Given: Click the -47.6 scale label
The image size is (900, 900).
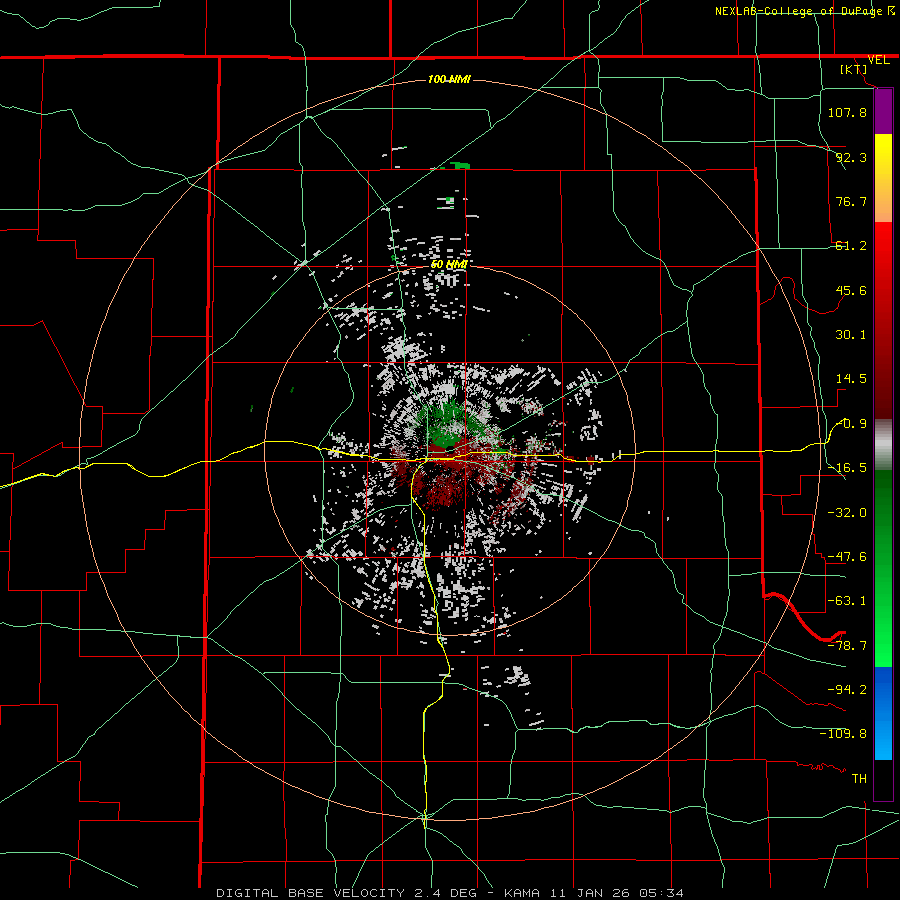Looking at the screenshot, I should click(847, 557).
